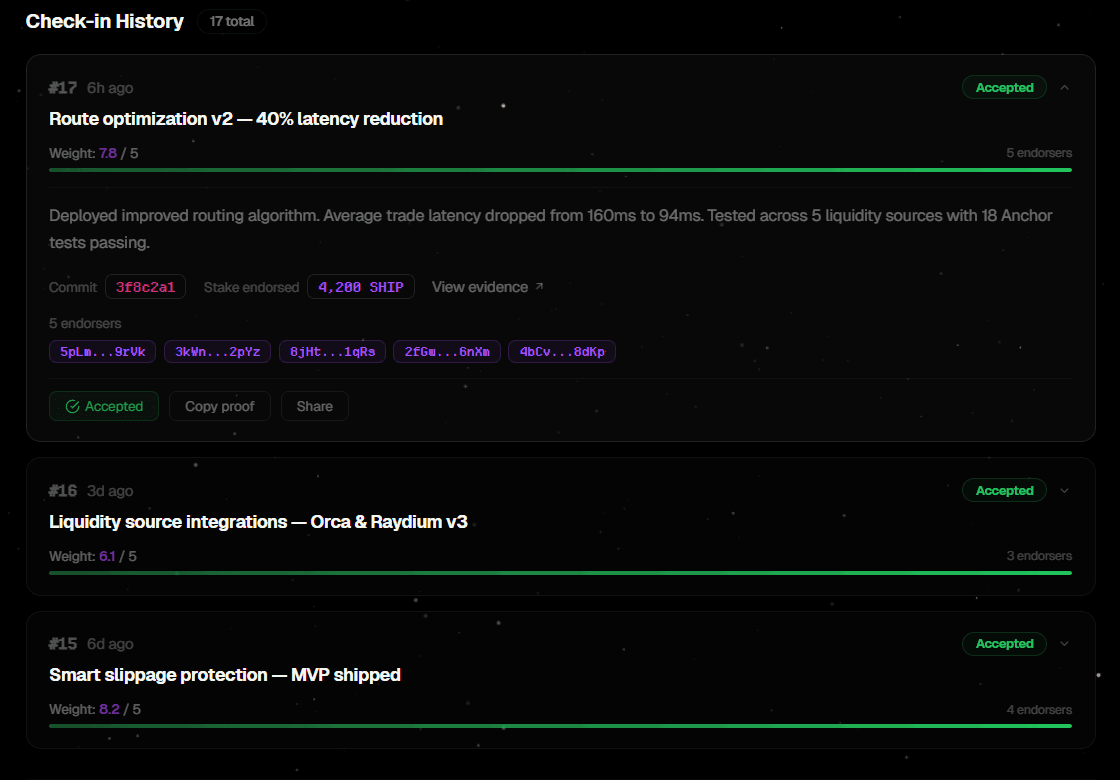Expand check-in #16 details chevron
The height and width of the screenshot is (780, 1120).
click(1064, 491)
